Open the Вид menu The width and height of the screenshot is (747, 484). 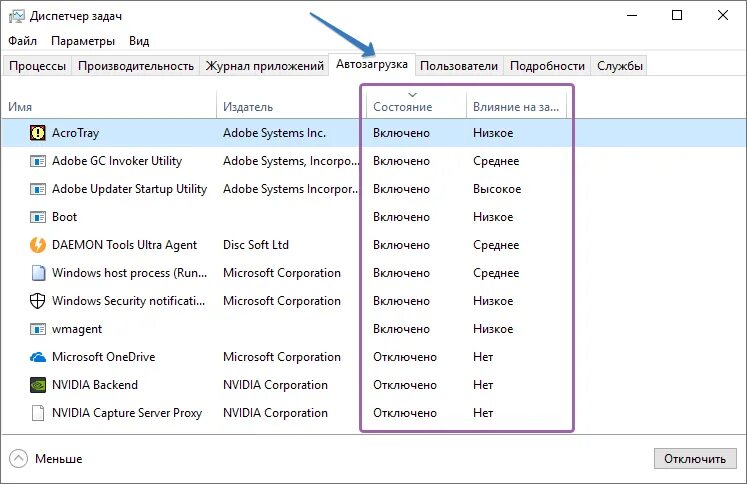pyautogui.click(x=139, y=41)
